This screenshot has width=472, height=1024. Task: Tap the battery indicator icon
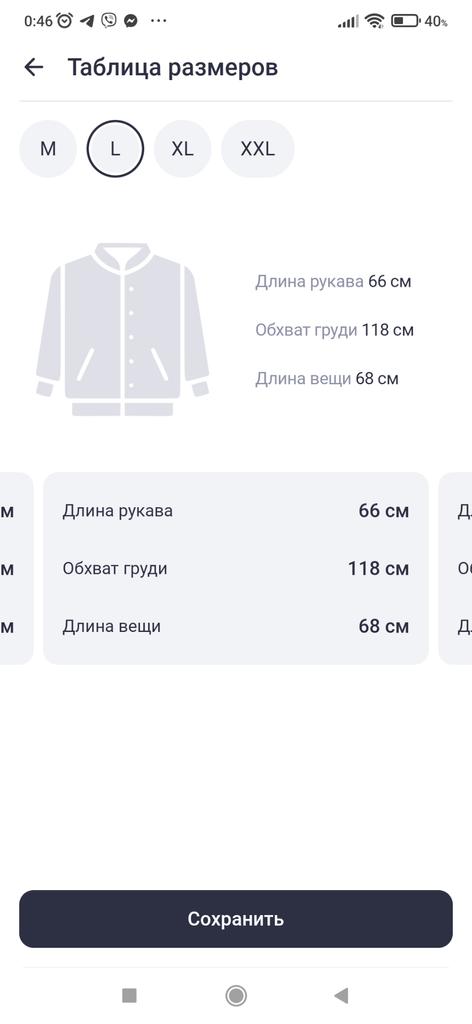[405, 21]
